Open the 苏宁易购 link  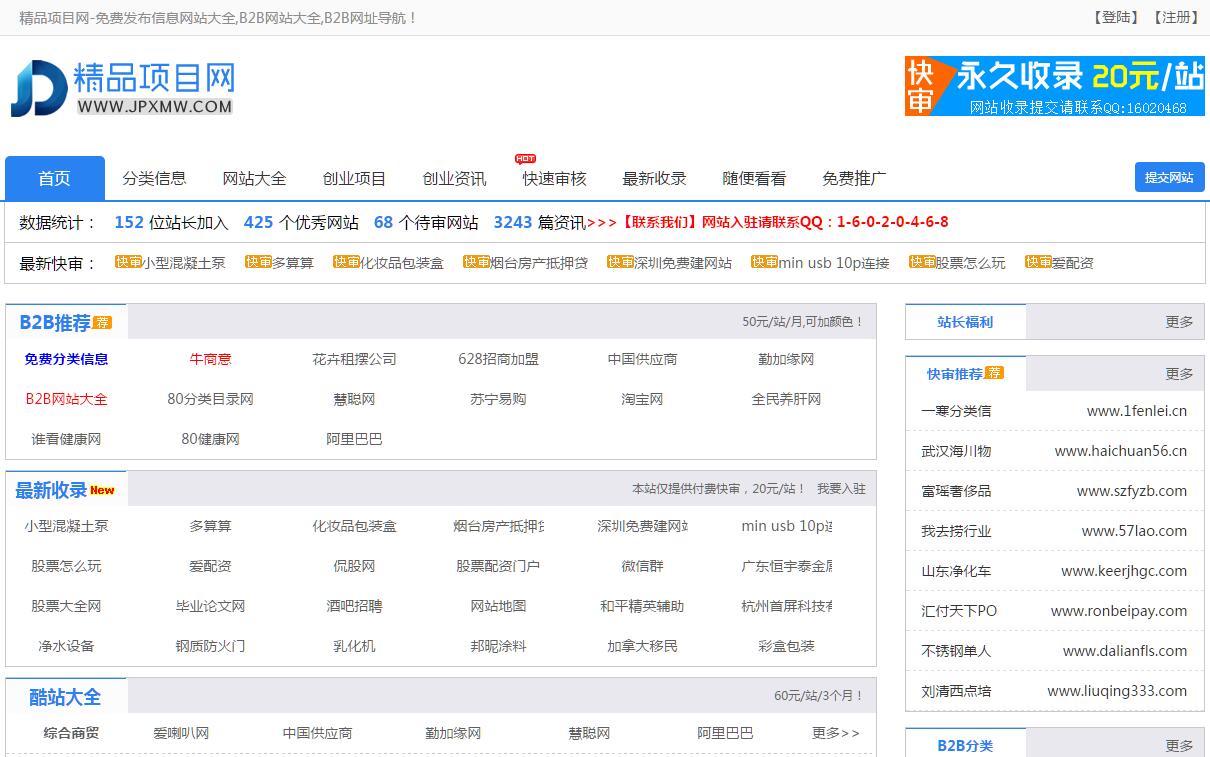pyautogui.click(x=498, y=399)
